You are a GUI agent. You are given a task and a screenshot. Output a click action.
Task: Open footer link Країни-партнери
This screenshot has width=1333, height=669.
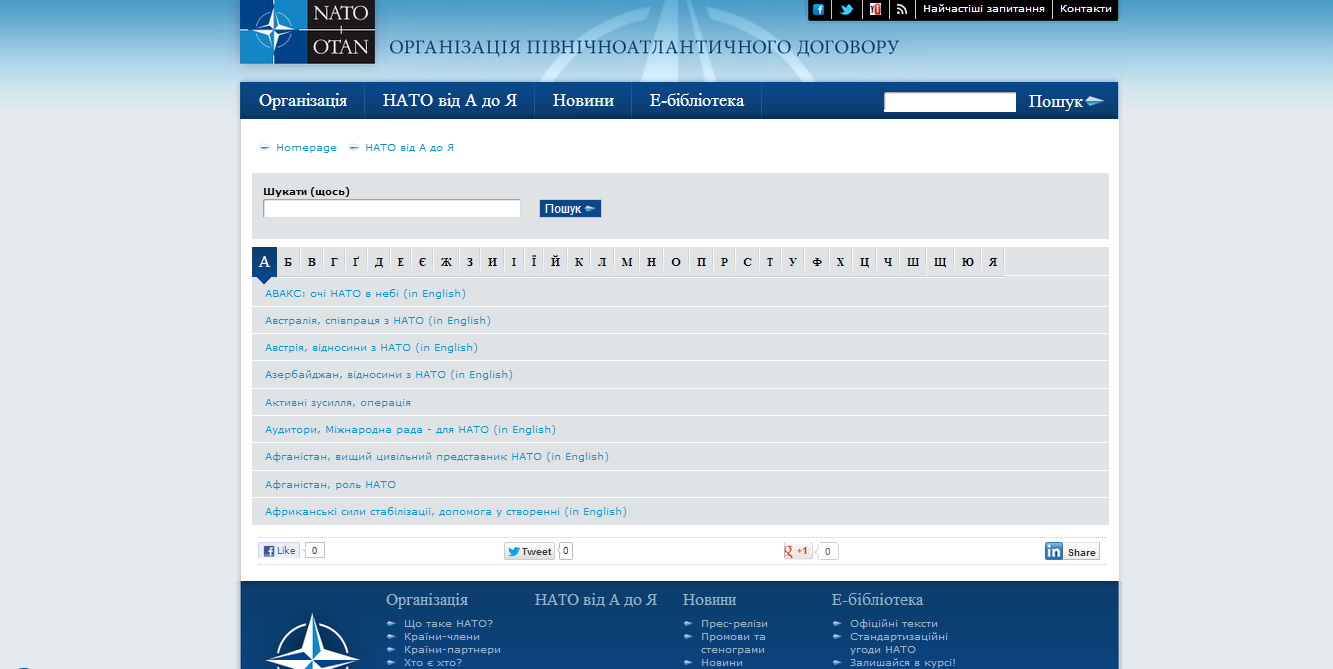coord(452,649)
